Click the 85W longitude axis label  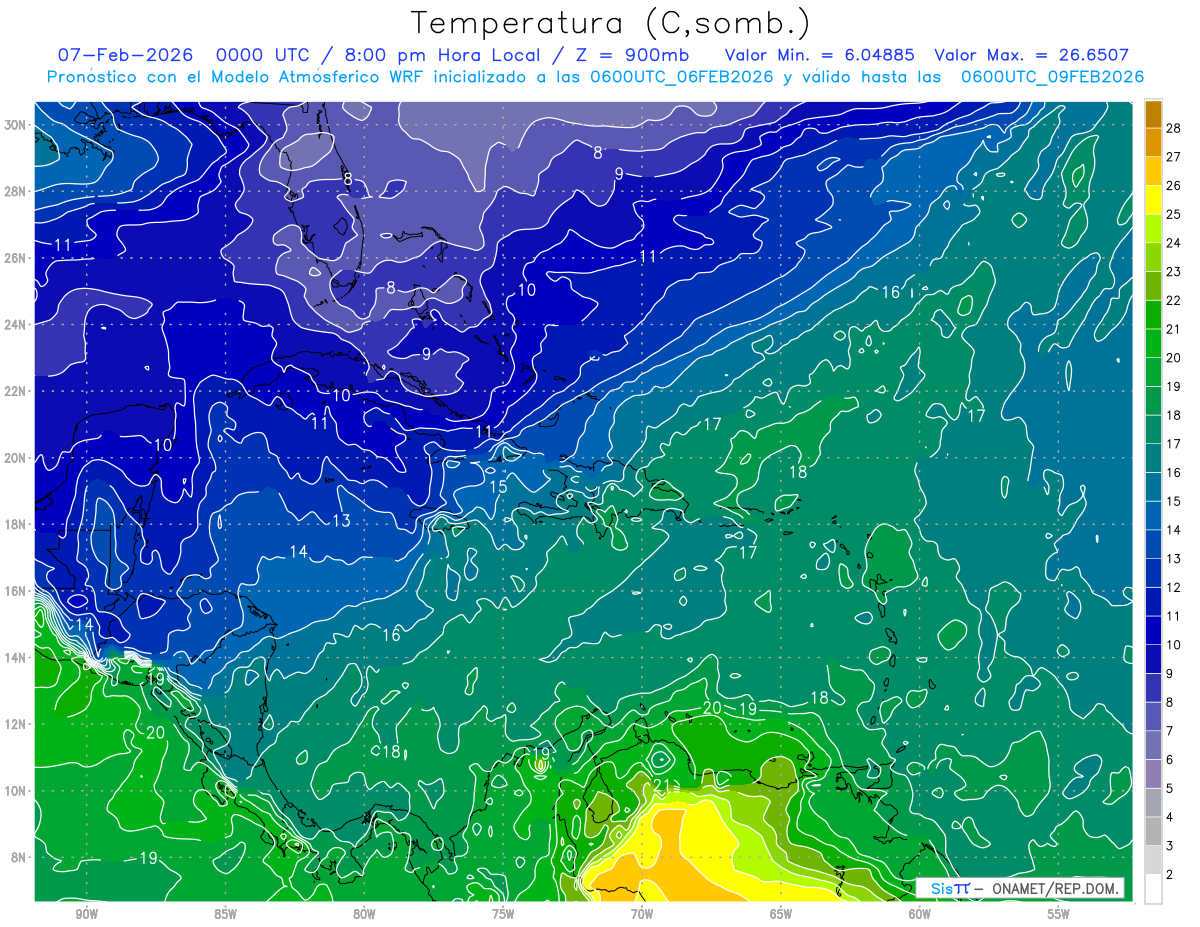tap(226, 914)
